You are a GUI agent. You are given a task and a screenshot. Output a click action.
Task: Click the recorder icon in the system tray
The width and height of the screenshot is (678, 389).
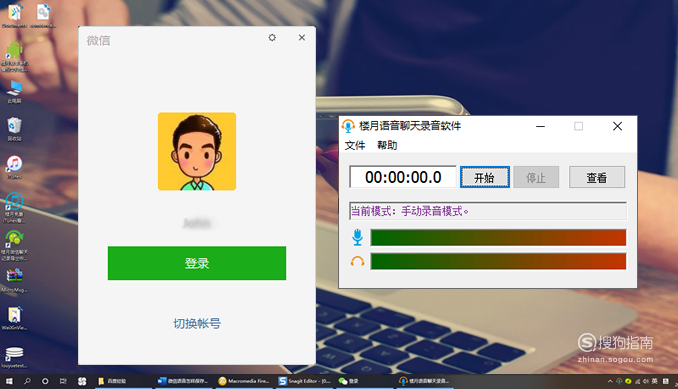[619, 381]
